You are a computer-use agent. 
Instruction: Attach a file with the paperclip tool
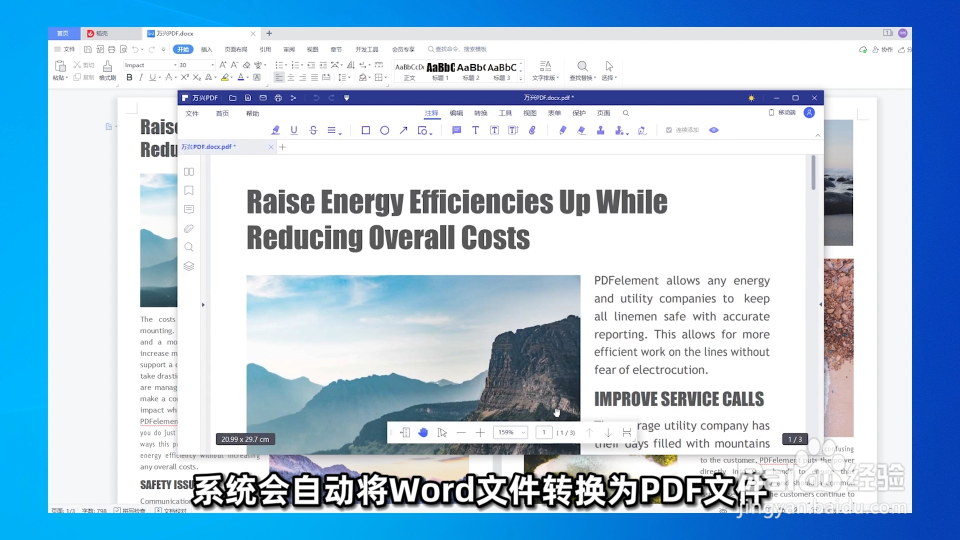532,130
